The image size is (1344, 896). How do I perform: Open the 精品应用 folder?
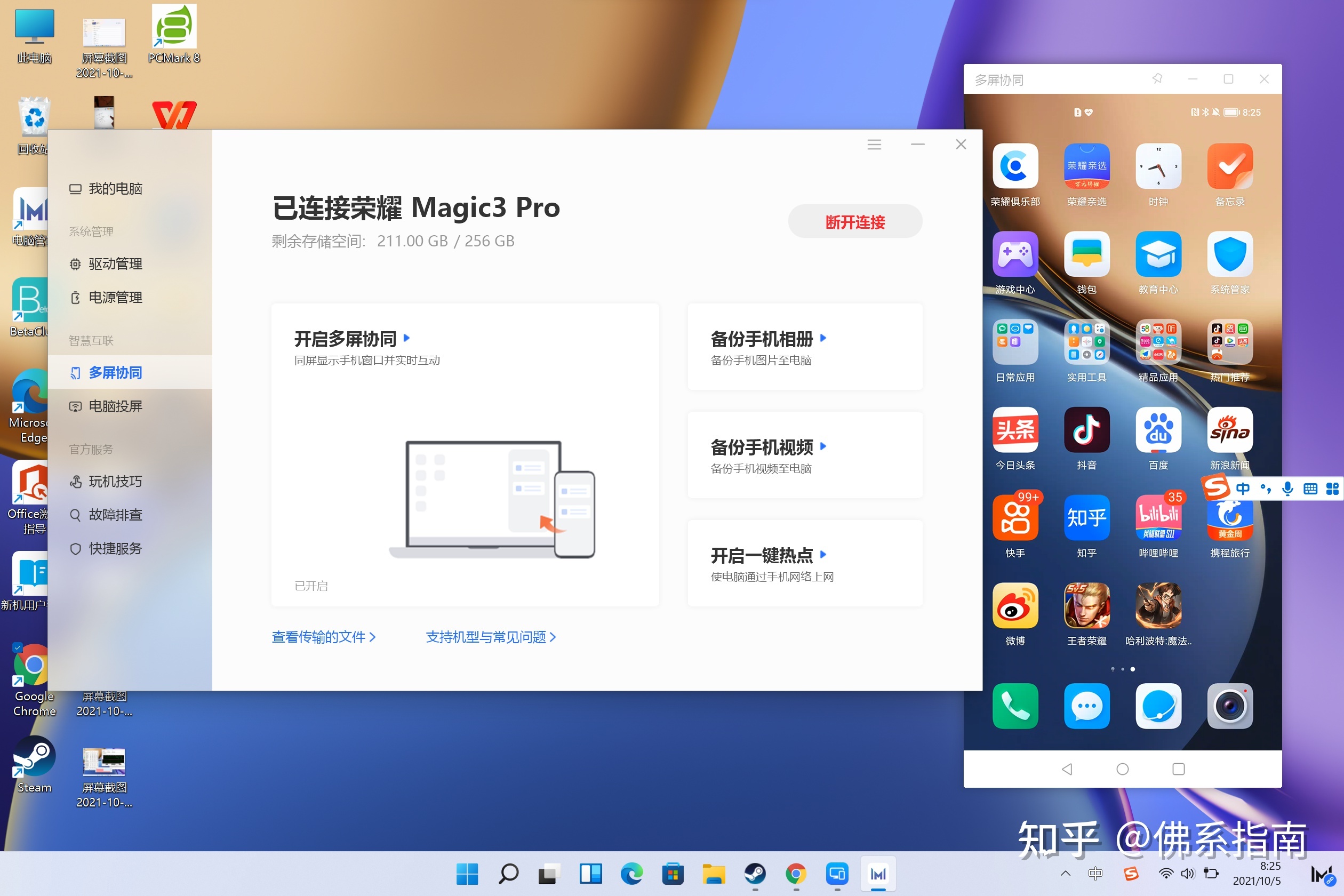coord(1158,342)
